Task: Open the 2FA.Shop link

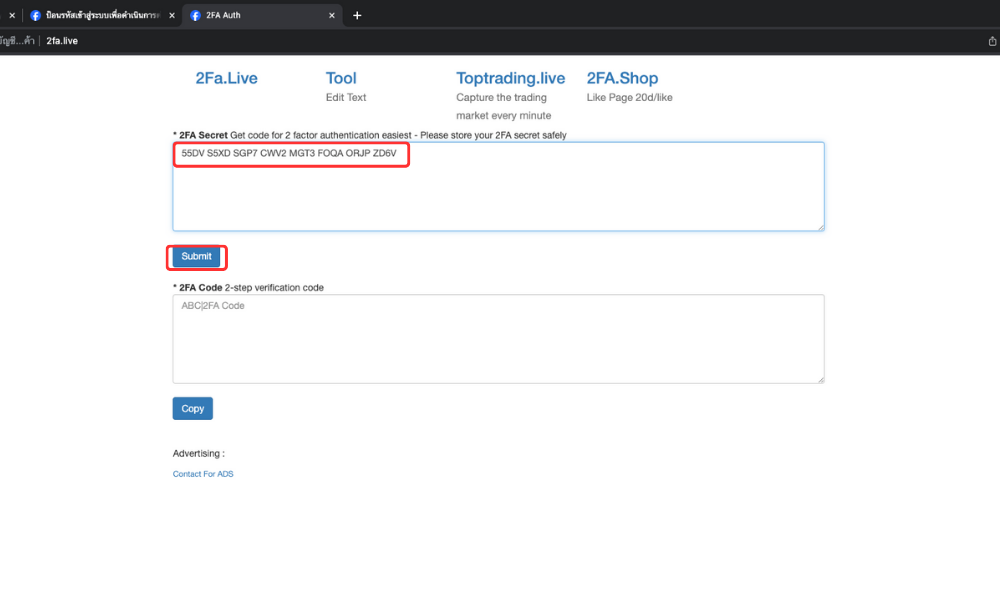Action: pos(622,78)
